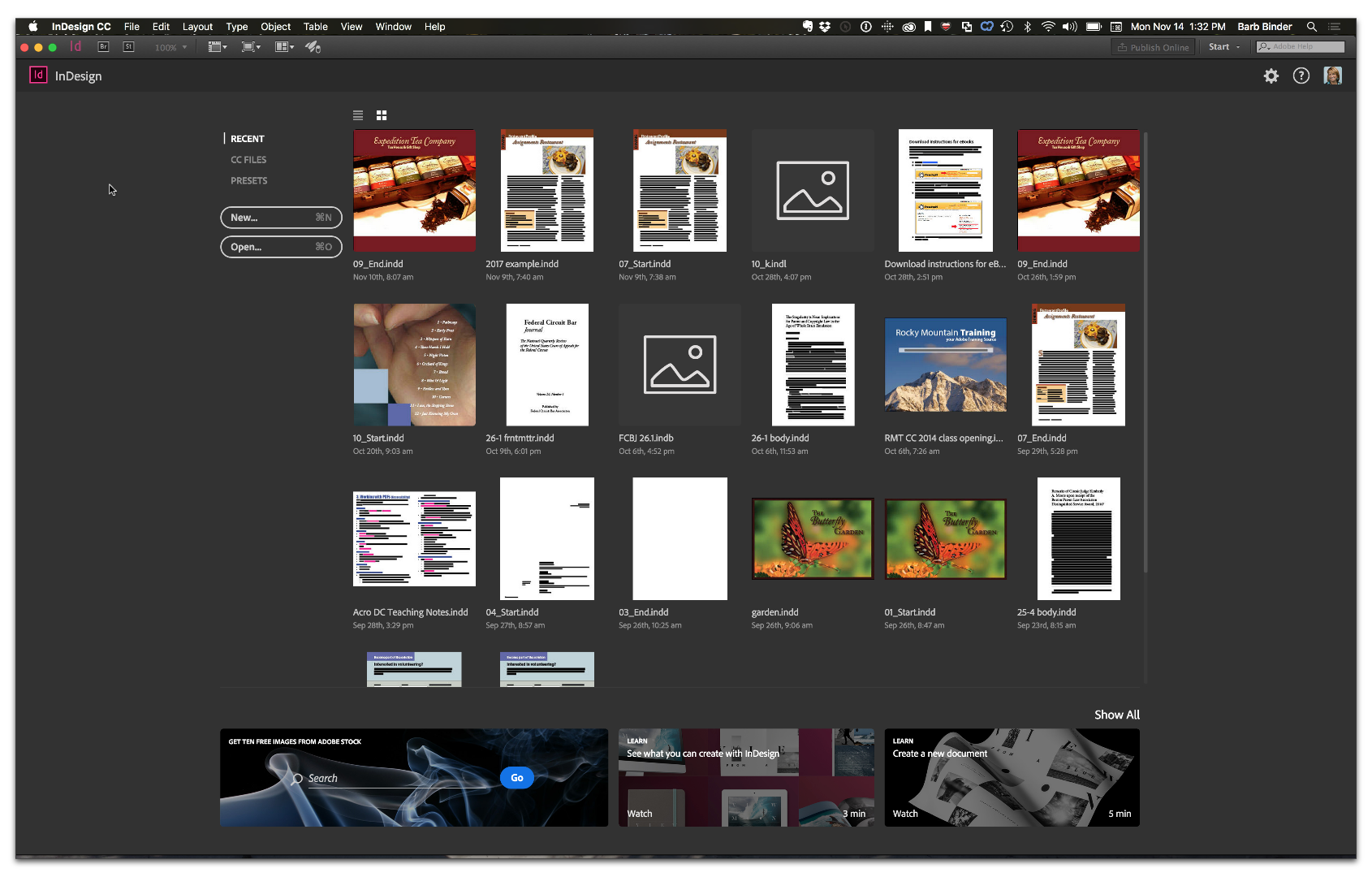Image resolution: width=1372 pixels, height=877 pixels.
Task: Open the zoom percentage dropdown
Action: [x=170, y=47]
